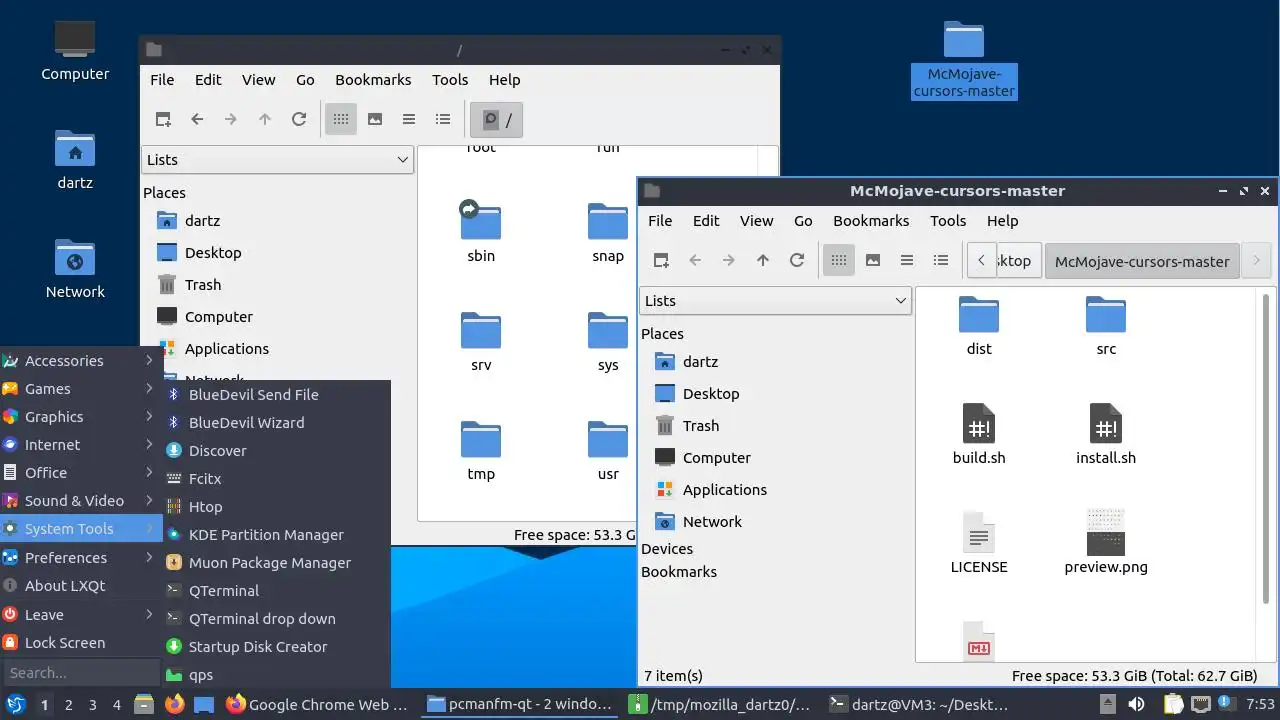Image resolution: width=1280 pixels, height=720 pixels.
Task: Open View menu in root / window
Action: [x=258, y=79]
